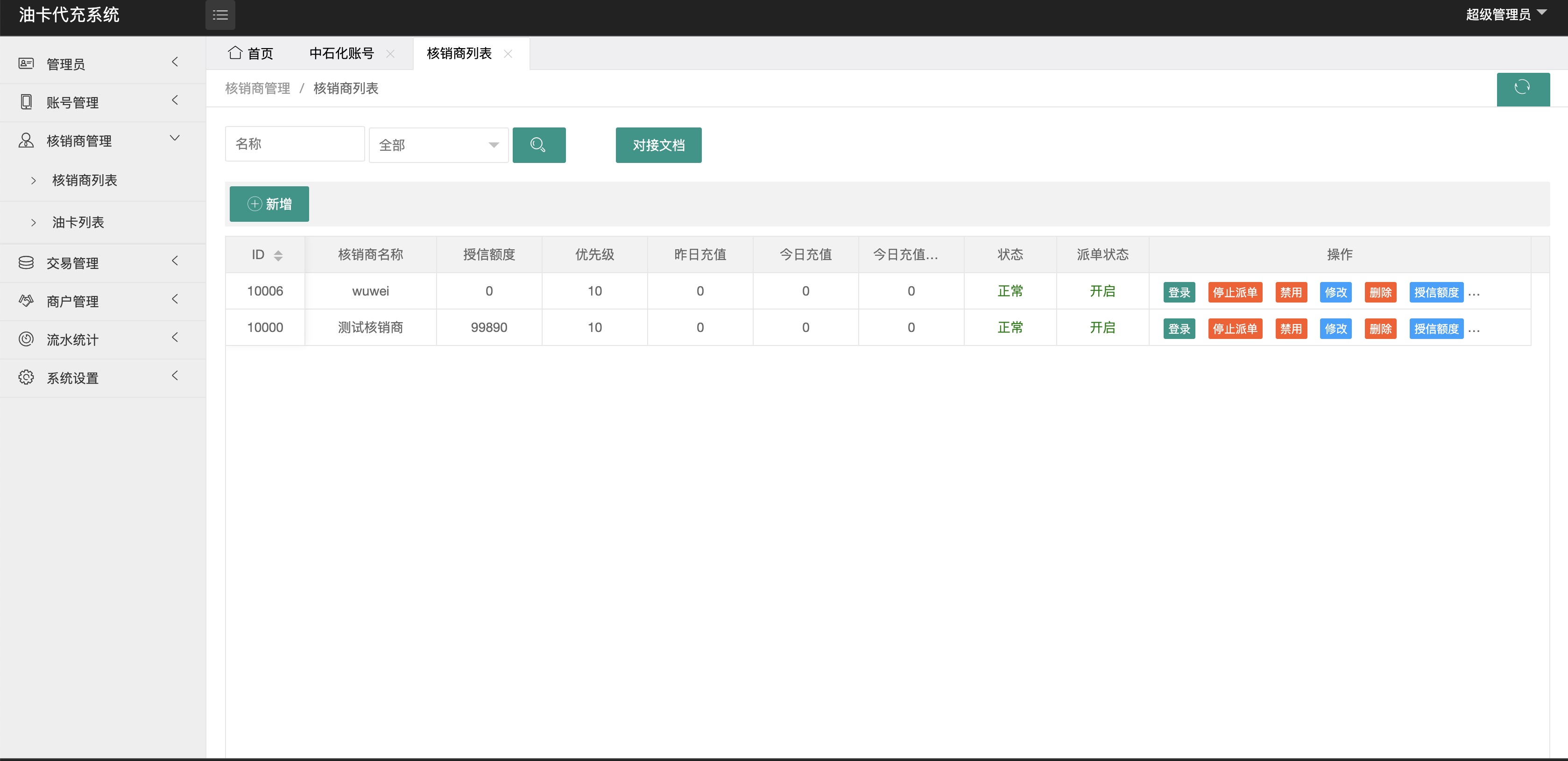The image size is (1568, 761).
Task: Open the 全部 status dropdown
Action: (438, 145)
